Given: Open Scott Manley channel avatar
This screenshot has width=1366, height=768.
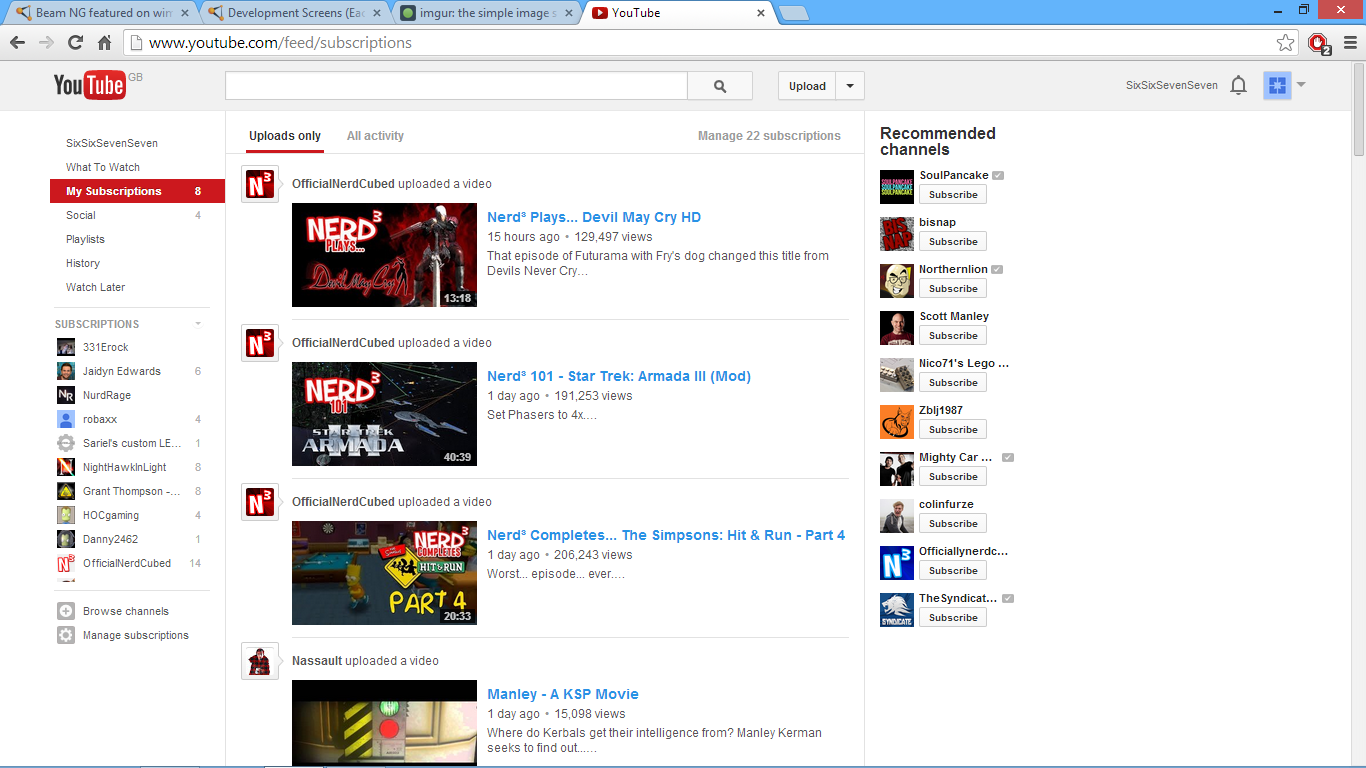Looking at the screenshot, I should (897, 328).
